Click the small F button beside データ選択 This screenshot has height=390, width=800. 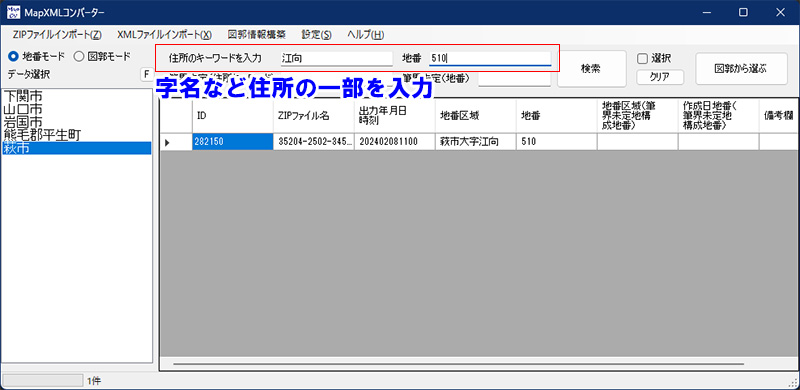pyautogui.click(x=146, y=75)
